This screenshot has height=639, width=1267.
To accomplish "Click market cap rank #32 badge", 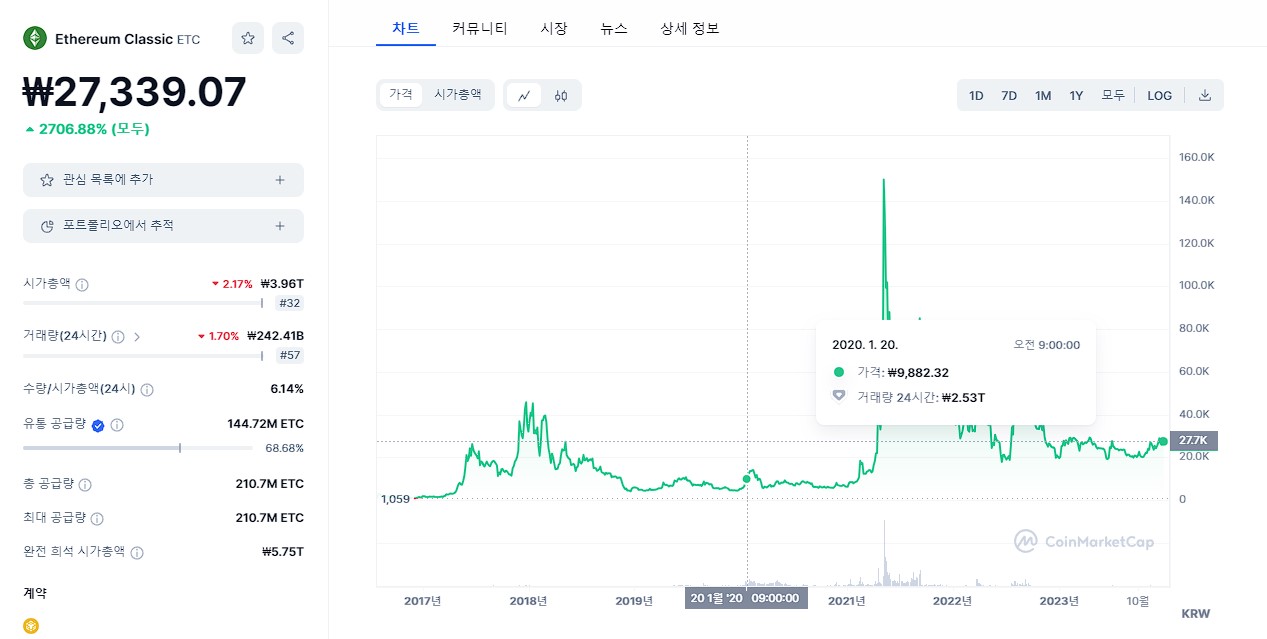I will click(289, 303).
